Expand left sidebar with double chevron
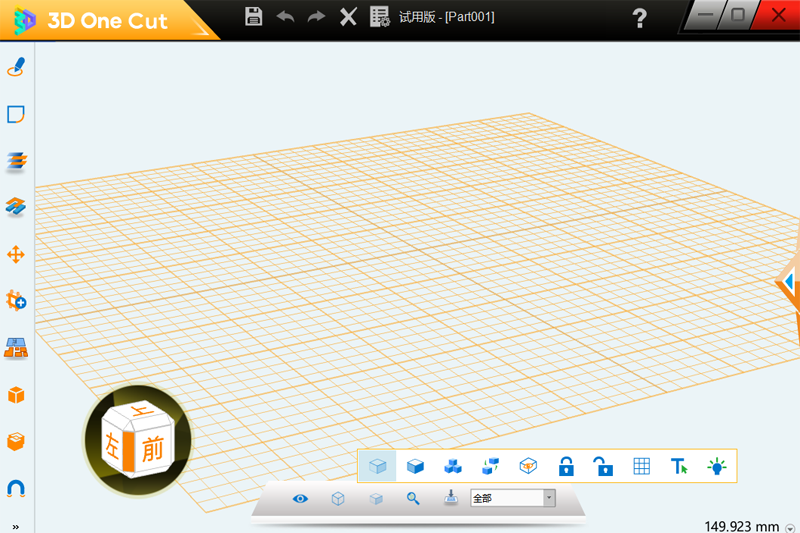This screenshot has height=533, width=800. (x=15, y=526)
